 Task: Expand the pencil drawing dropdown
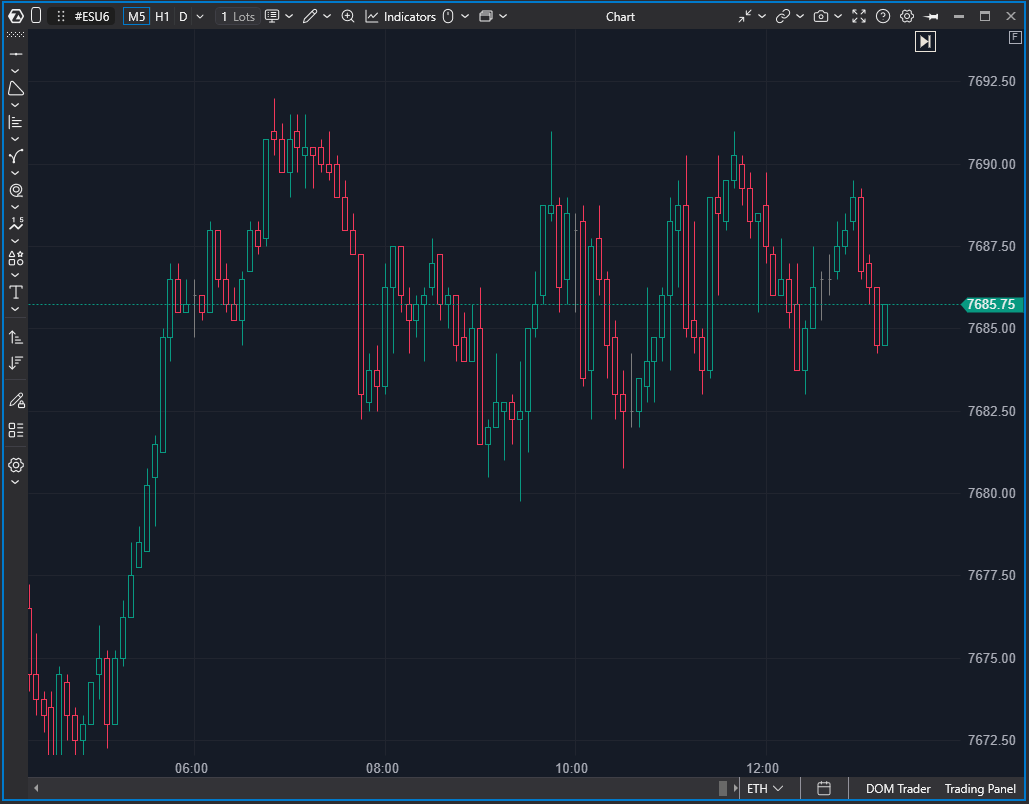coord(327,16)
